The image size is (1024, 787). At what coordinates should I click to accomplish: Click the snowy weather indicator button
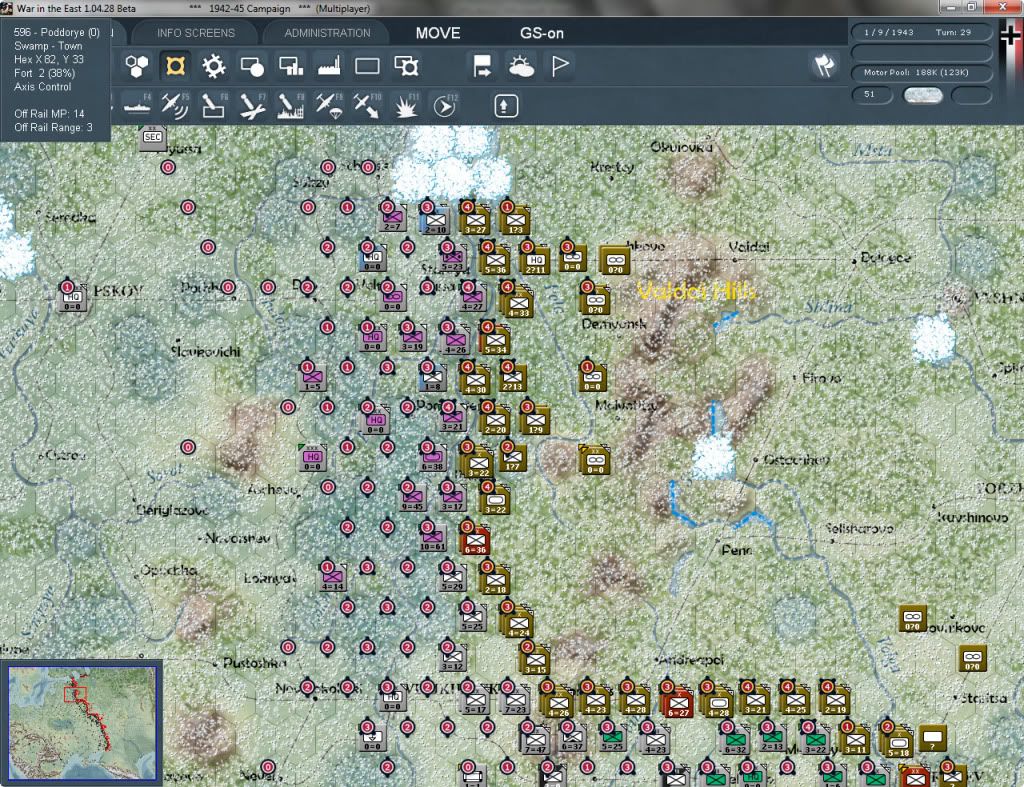[923, 95]
